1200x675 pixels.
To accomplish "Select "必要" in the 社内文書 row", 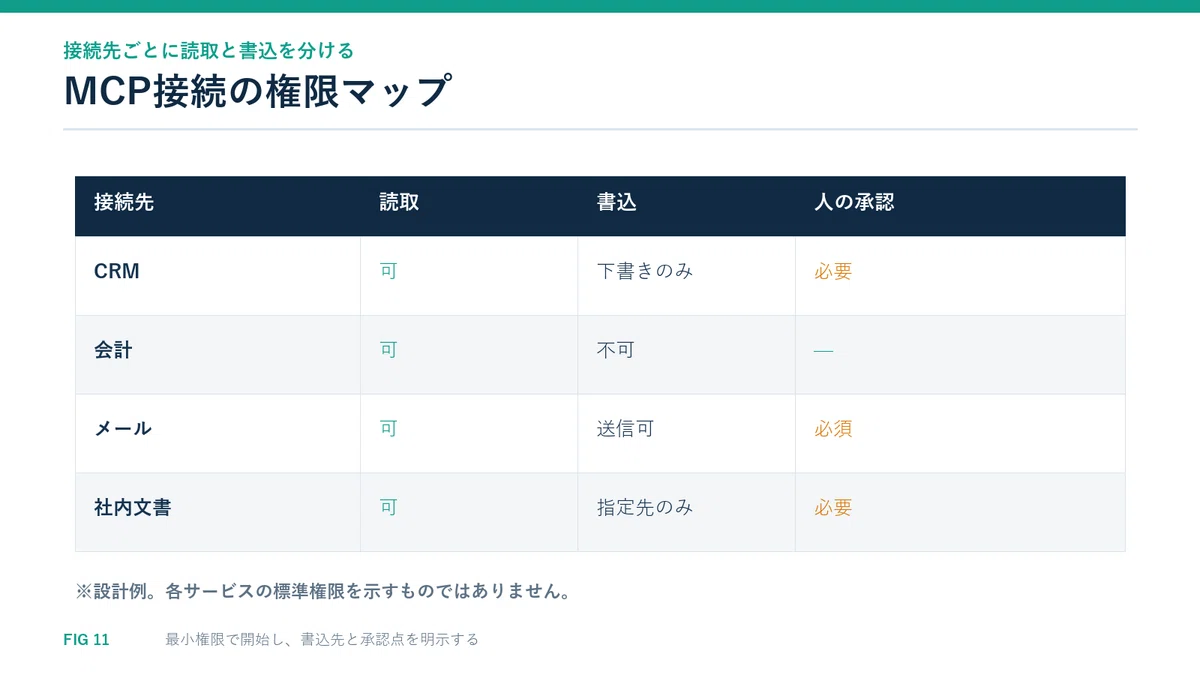I will 833,507.
